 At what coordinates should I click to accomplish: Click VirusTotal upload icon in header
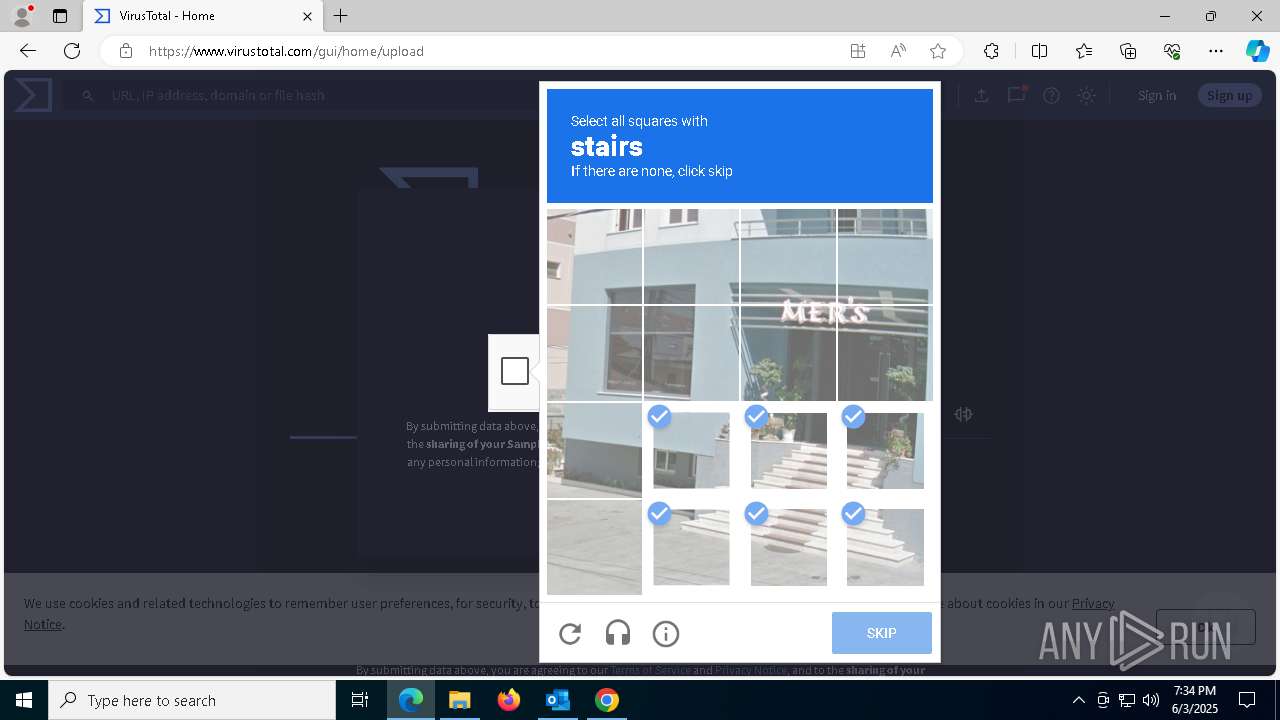pos(982,95)
